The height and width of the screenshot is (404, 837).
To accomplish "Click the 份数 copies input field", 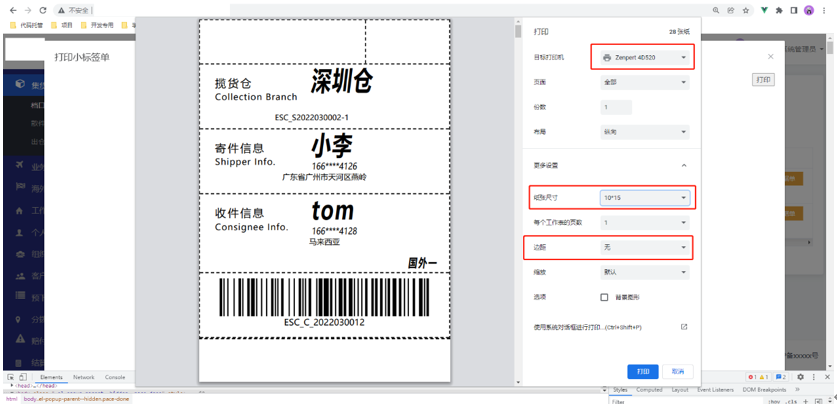I will pos(616,107).
